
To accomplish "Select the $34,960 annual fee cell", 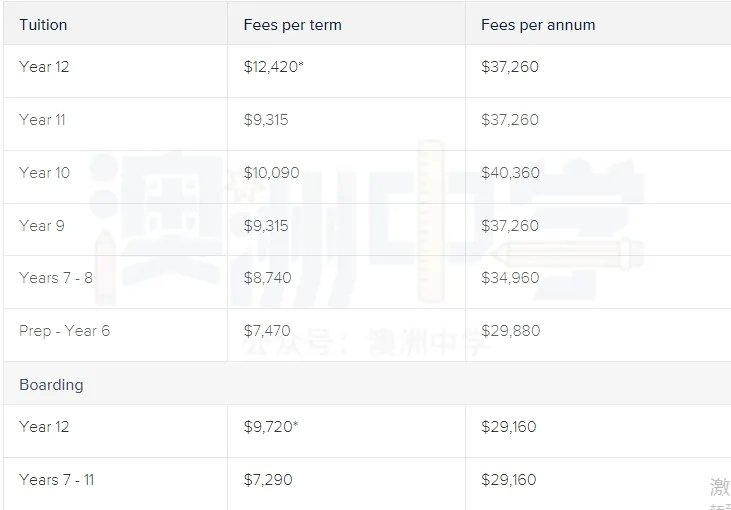I will pyautogui.click(x=510, y=278).
